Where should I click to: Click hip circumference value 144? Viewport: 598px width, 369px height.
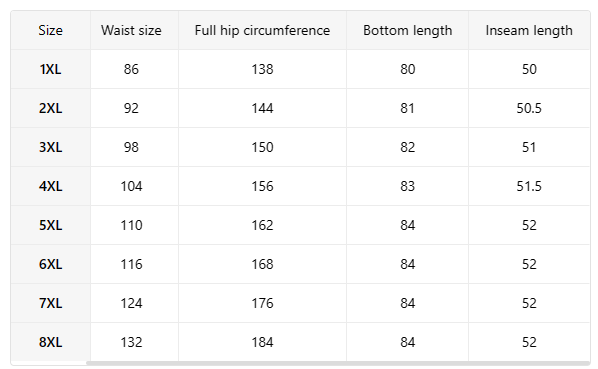click(x=262, y=108)
